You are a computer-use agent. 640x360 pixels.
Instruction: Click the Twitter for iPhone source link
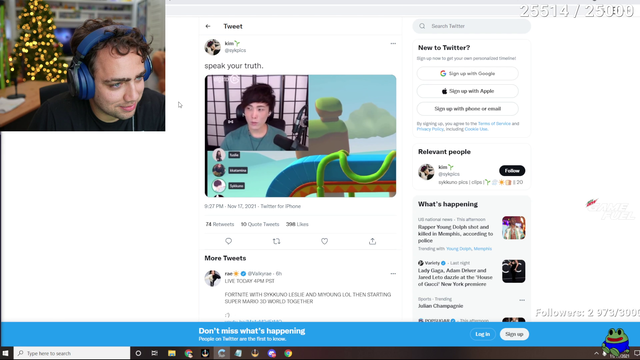(280, 206)
